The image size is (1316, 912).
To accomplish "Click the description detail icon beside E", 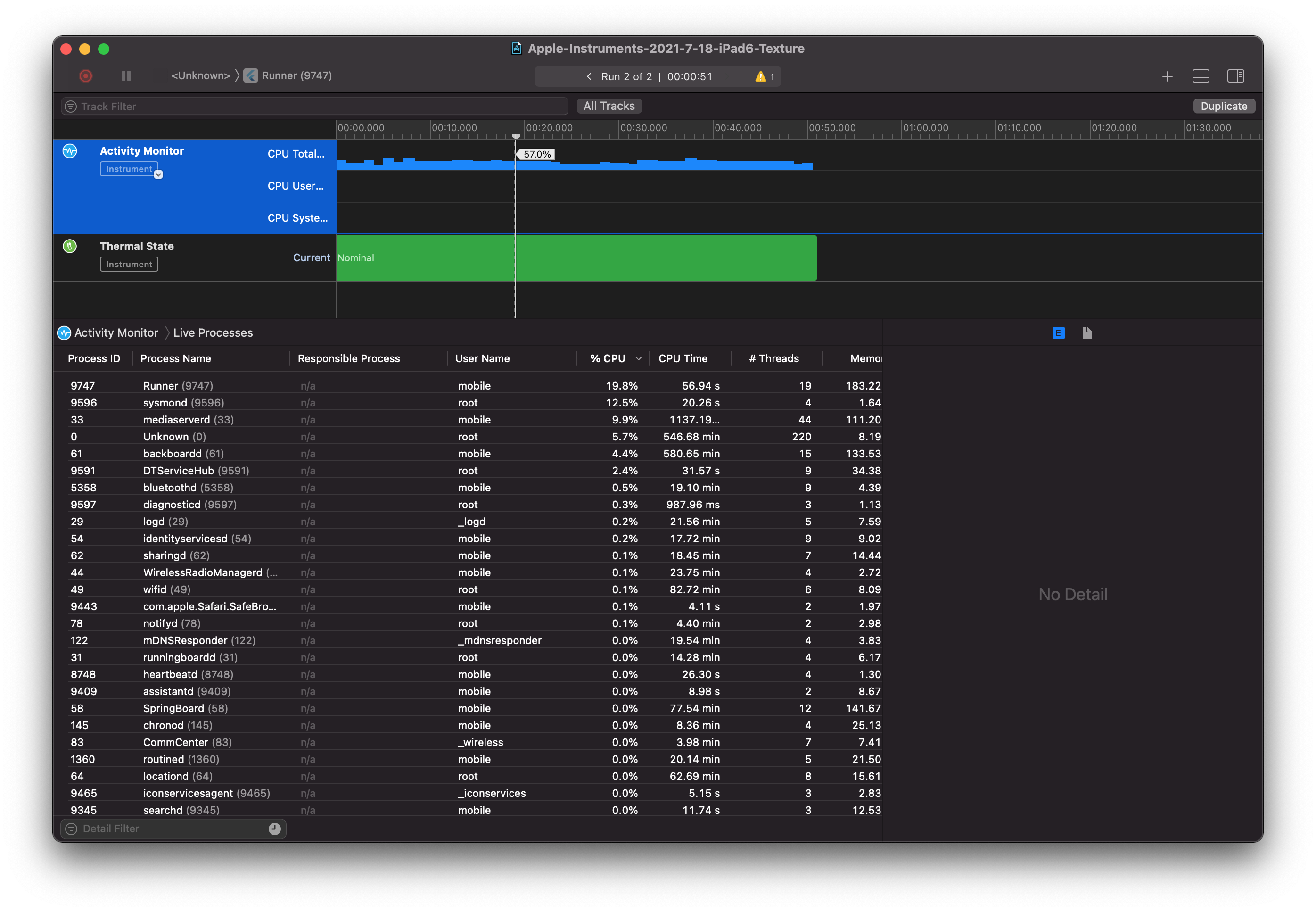I will (x=1087, y=332).
